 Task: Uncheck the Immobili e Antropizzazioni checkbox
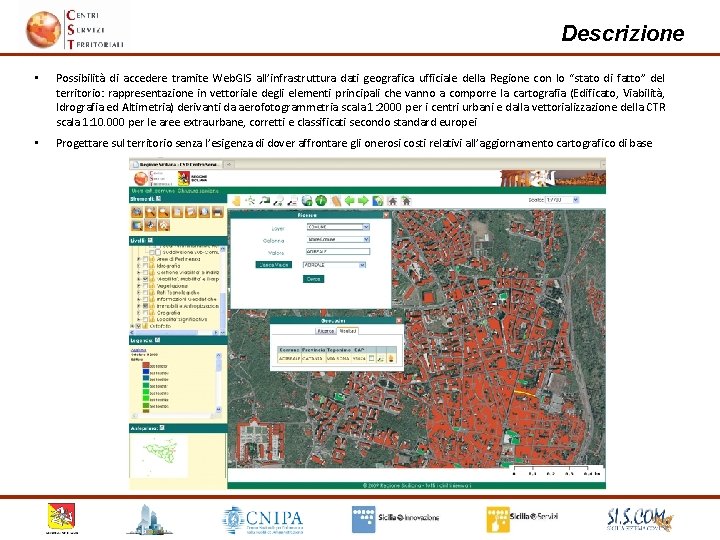pos(146,306)
